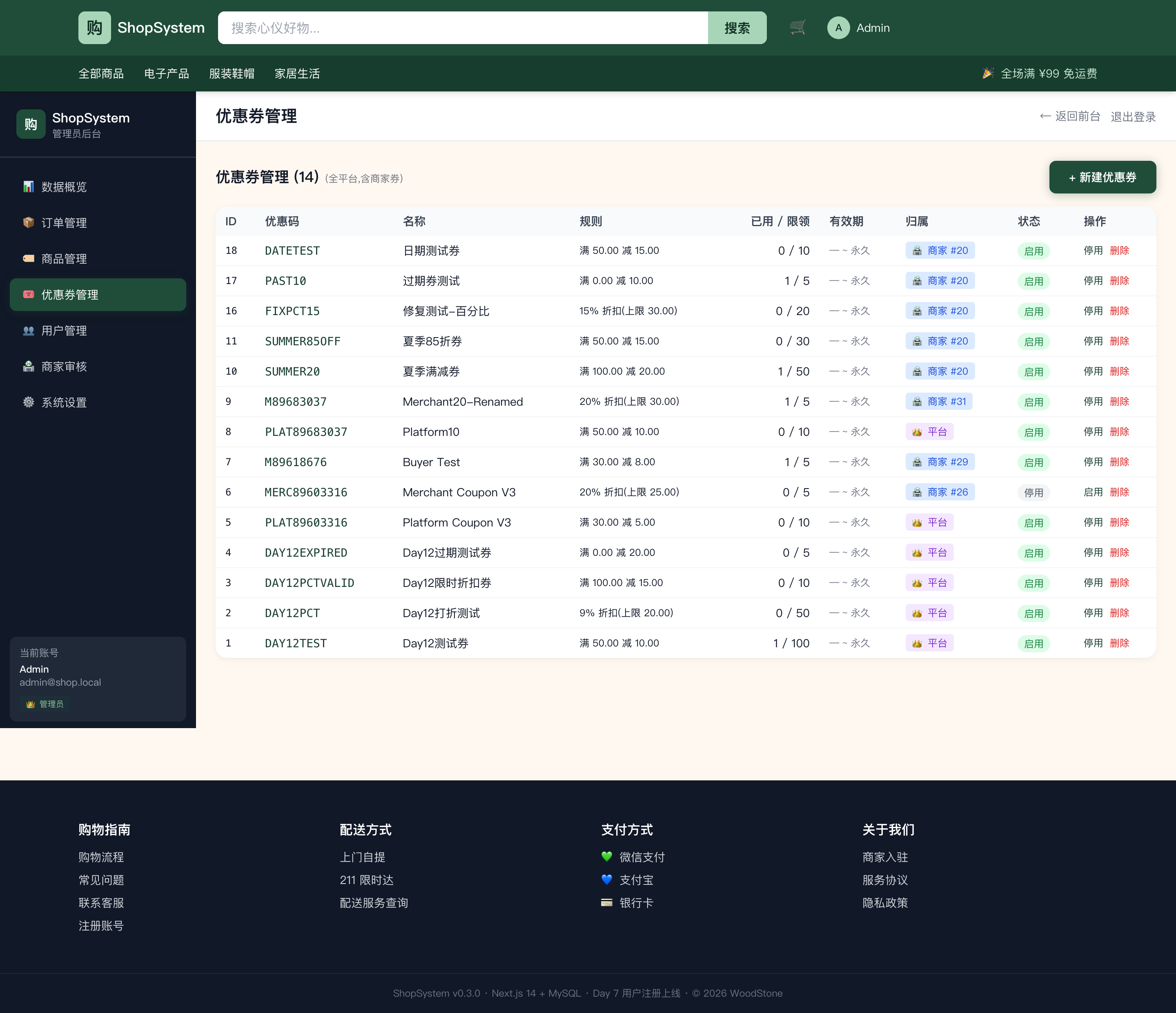Open the 家居生活 category
1176x1013 pixels.
click(x=297, y=74)
